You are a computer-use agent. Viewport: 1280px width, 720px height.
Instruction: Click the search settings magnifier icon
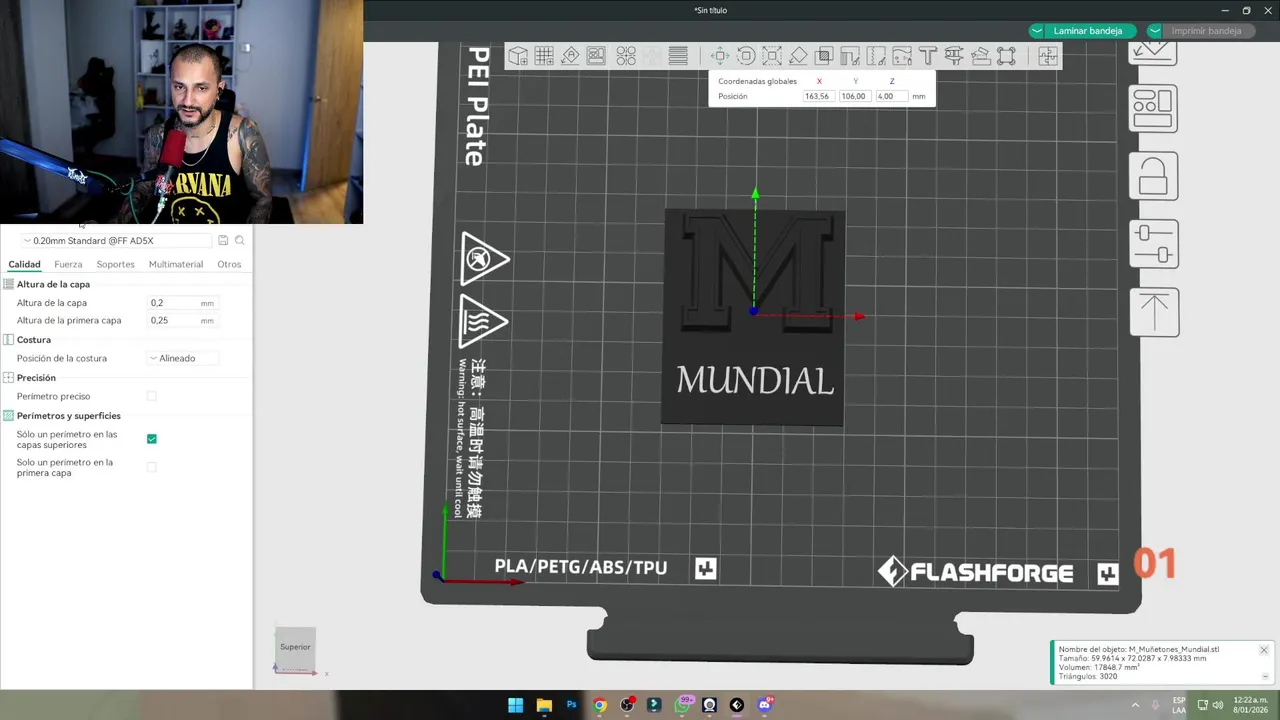(240, 240)
